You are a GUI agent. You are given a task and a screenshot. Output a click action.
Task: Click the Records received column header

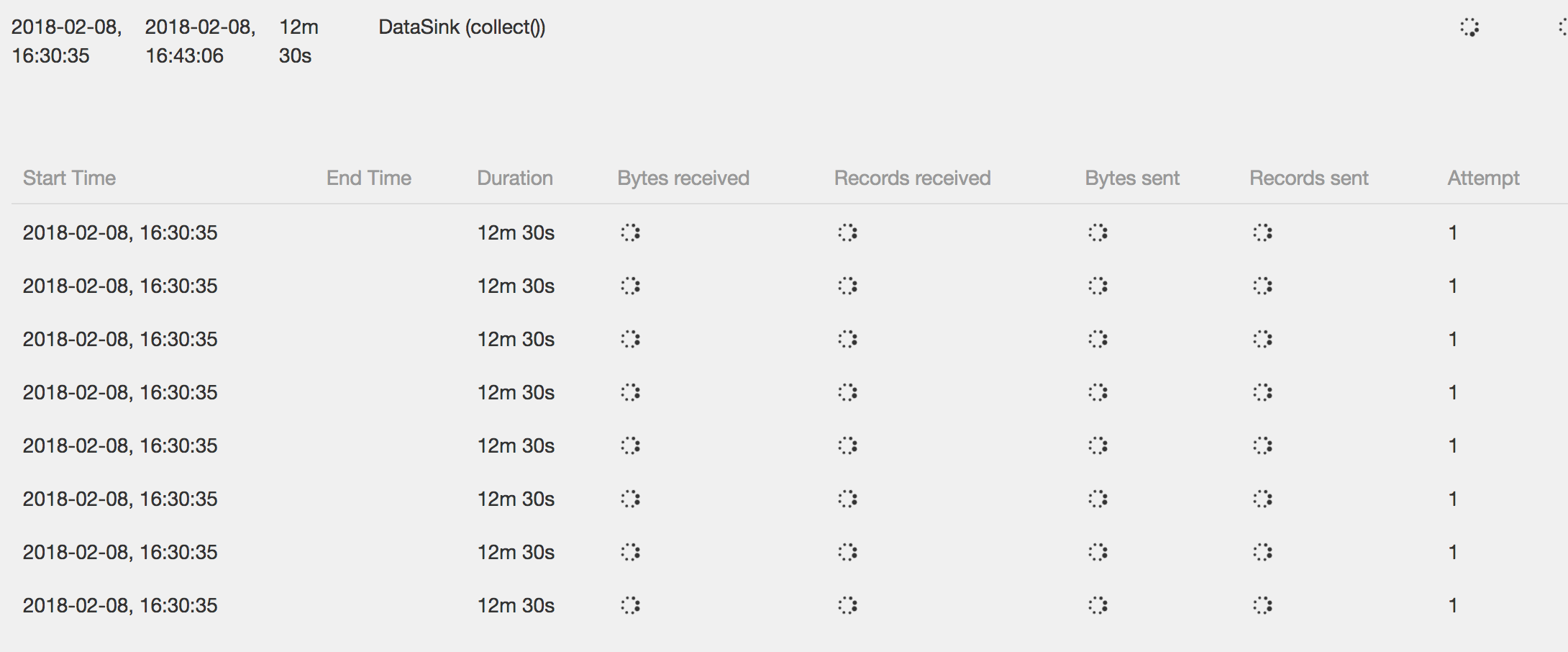point(912,178)
